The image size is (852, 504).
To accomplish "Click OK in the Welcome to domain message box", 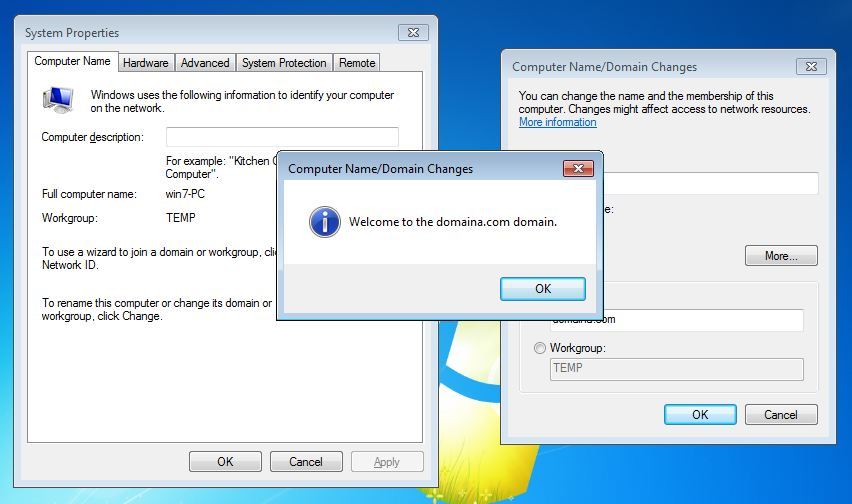I will [543, 288].
